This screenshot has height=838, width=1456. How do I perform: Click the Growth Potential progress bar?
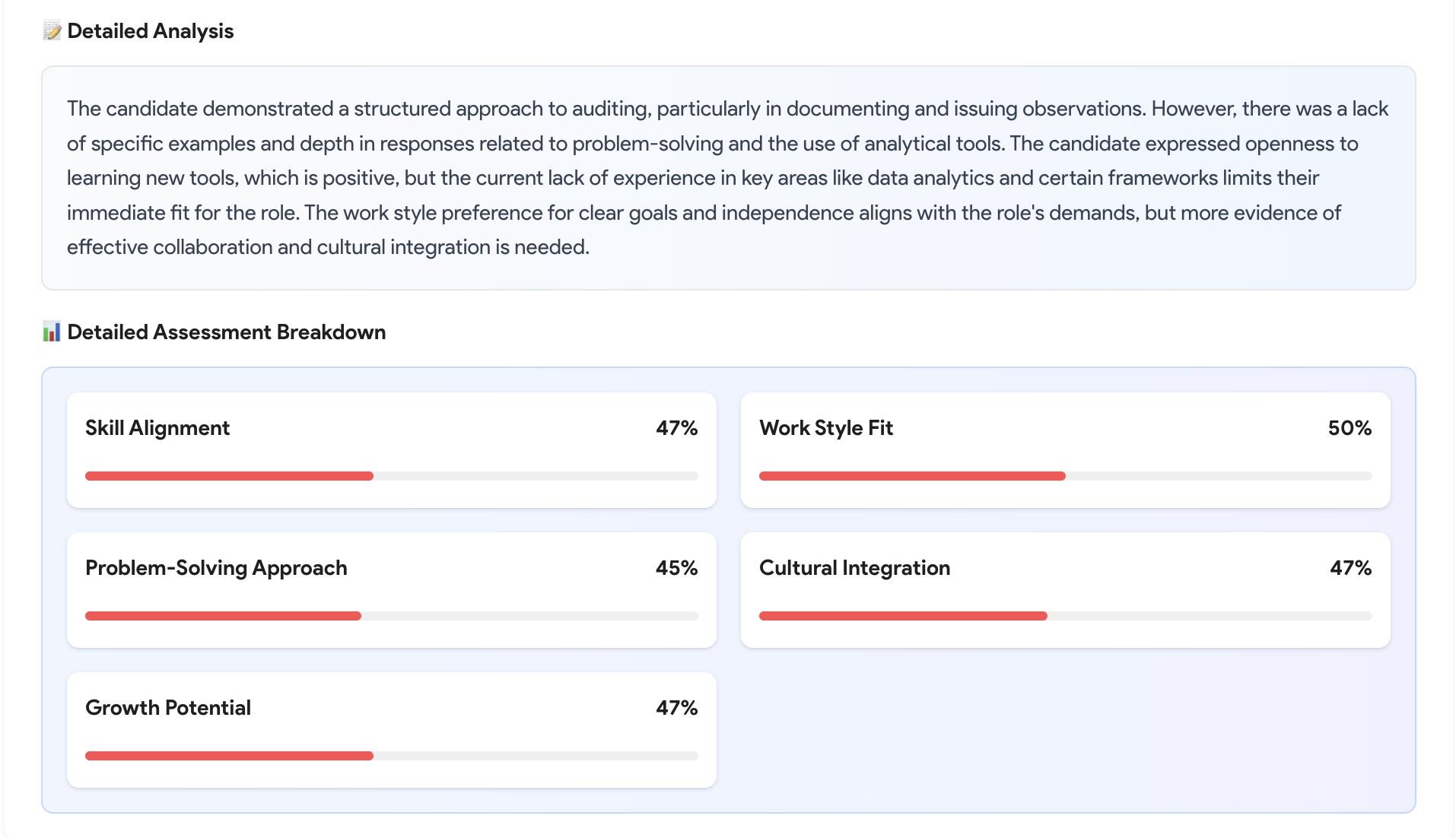click(391, 756)
